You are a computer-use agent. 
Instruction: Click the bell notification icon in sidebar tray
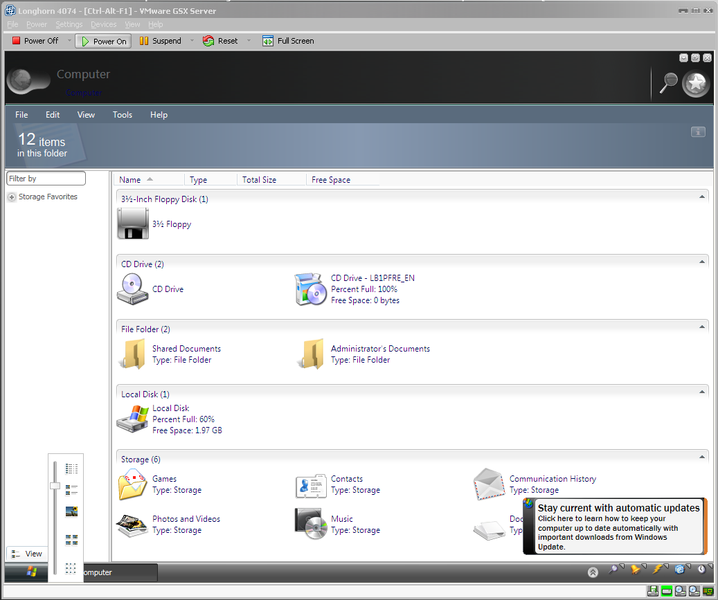point(636,570)
